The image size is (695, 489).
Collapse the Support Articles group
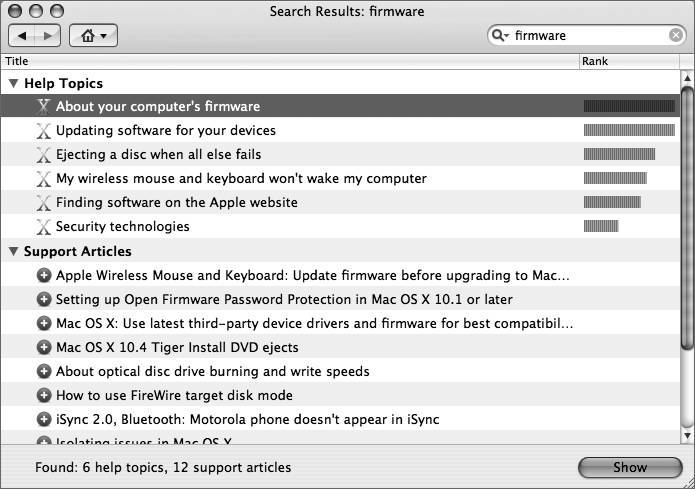13,251
